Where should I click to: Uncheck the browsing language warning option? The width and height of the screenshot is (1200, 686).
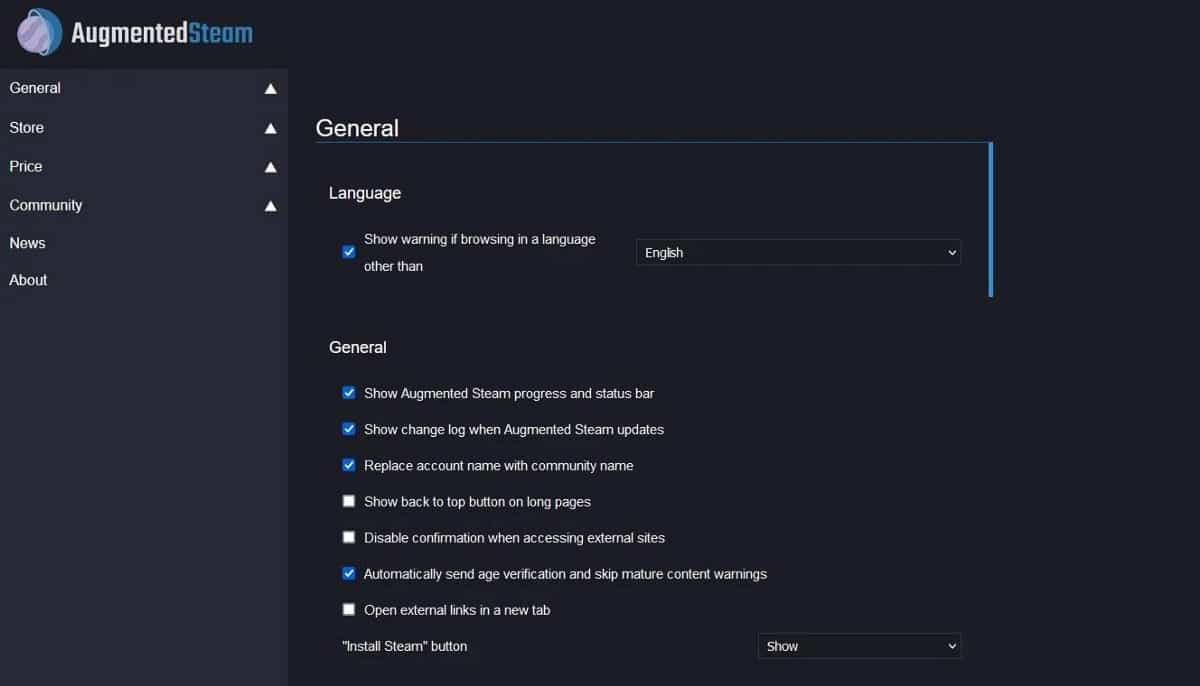[x=348, y=252]
